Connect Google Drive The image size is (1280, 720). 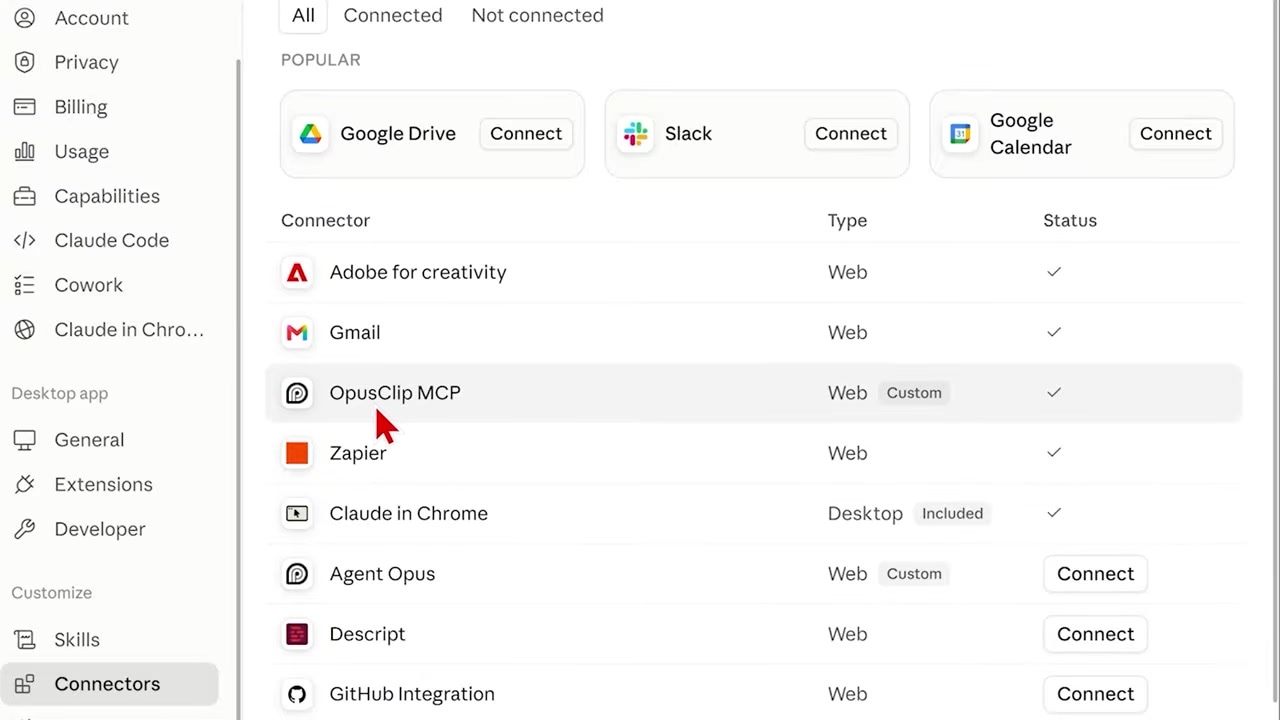click(526, 134)
